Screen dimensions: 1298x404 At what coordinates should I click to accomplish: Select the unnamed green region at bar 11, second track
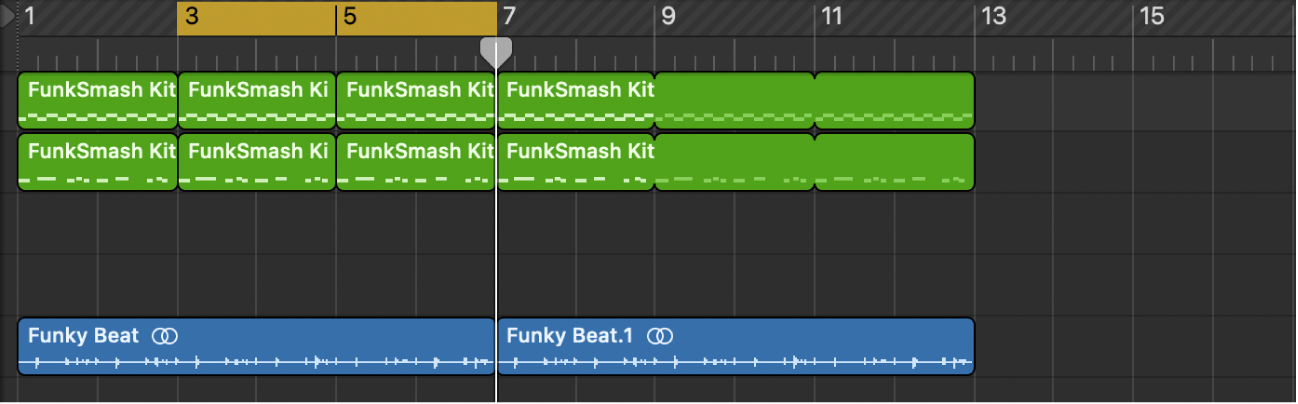[895, 162]
